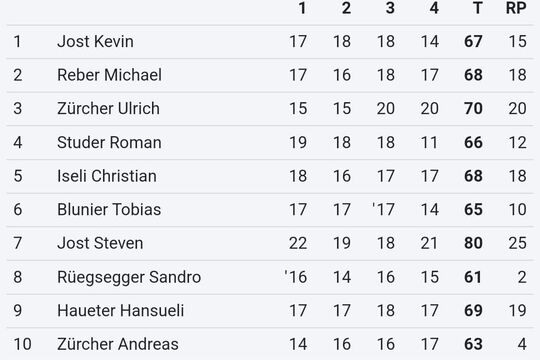Select Jost Steven's total score 80
This screenshot has height=360, width=540.
(473, 243)
